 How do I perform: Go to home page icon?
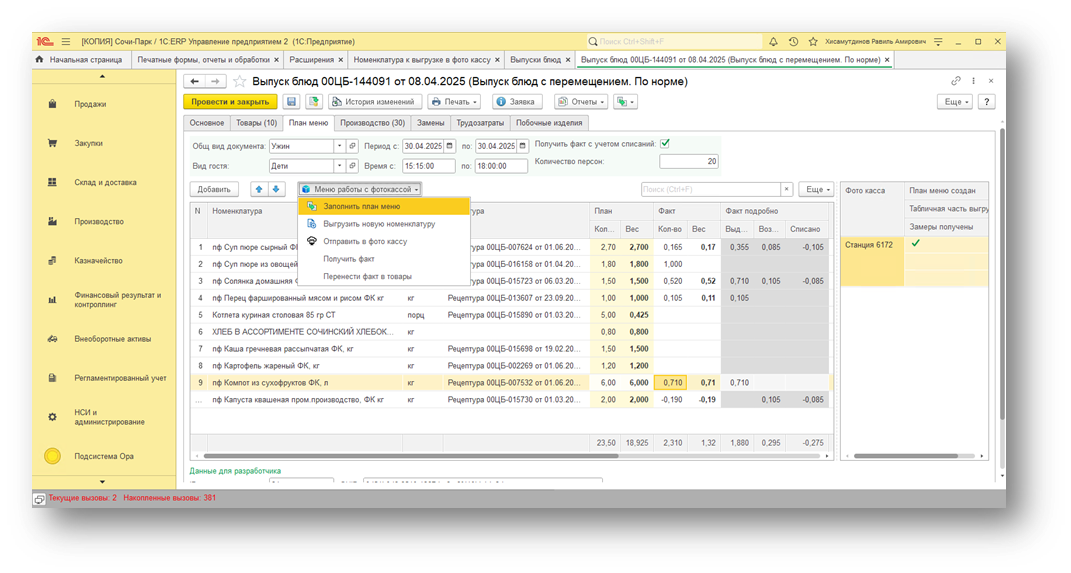(x=40, y=59)
